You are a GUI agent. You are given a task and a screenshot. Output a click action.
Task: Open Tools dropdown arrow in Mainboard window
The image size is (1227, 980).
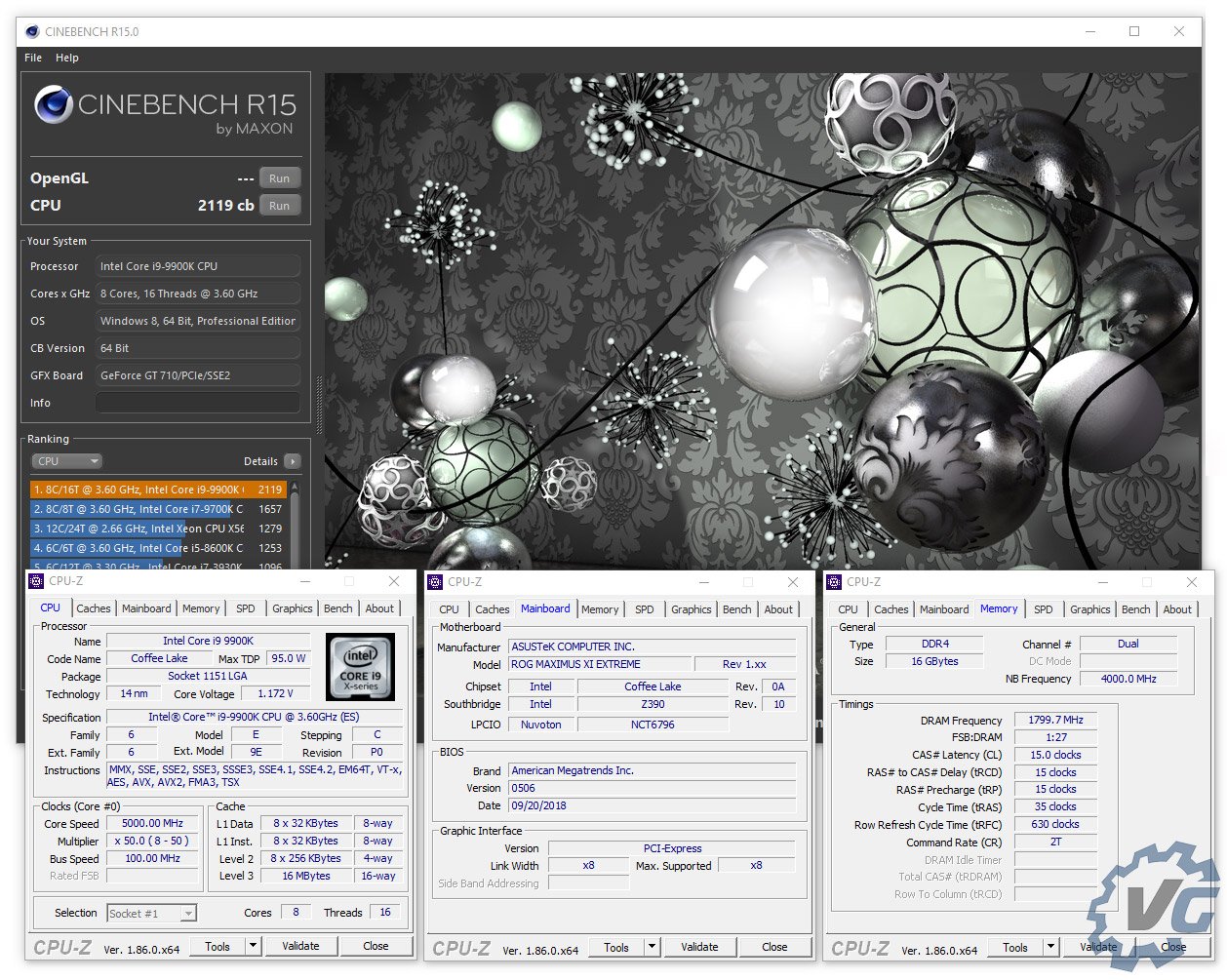(652, 947)
